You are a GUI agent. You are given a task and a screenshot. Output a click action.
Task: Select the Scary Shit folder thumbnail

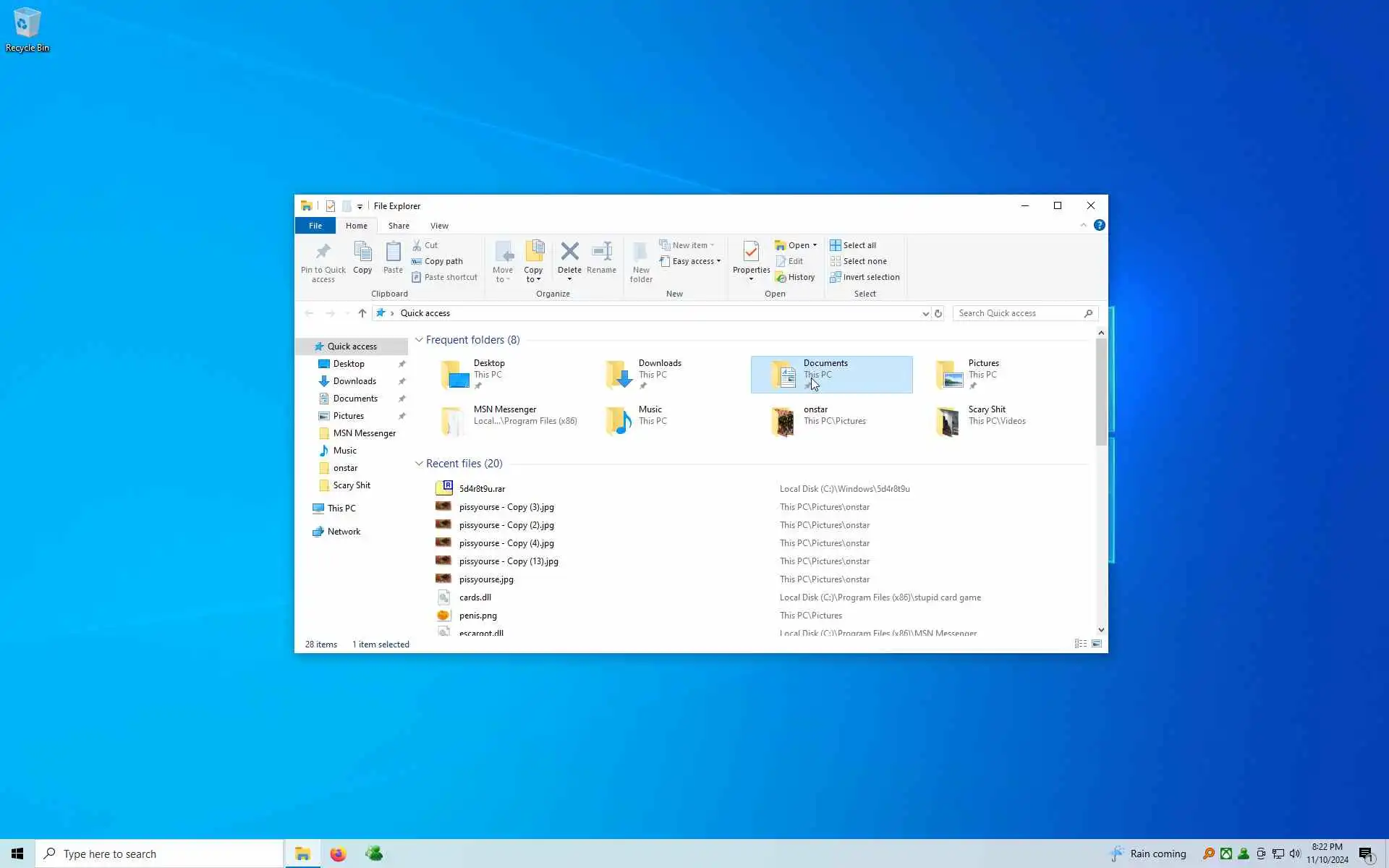pos(948,421)
